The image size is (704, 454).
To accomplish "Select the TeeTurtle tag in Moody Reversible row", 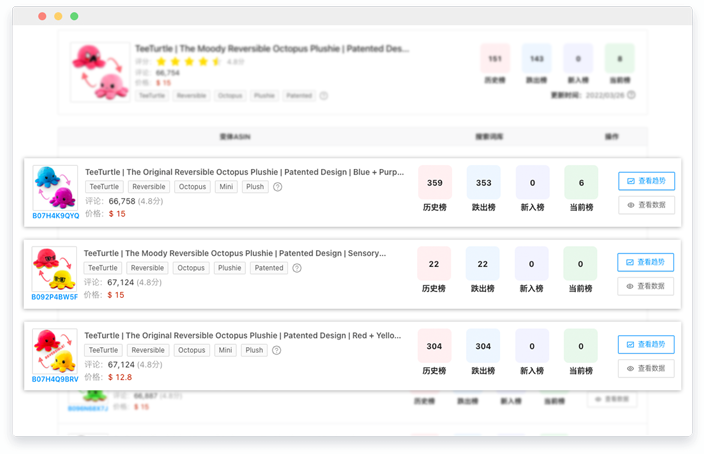I will point(103,268).
